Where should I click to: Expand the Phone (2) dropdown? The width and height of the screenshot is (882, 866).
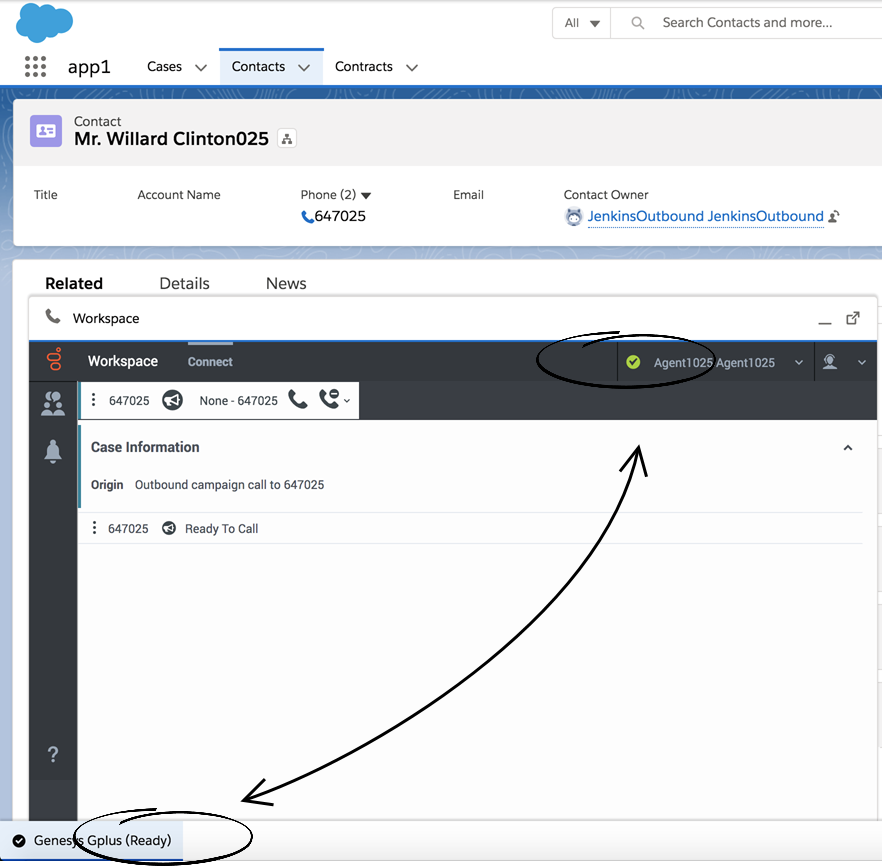[x=366, y=195]
